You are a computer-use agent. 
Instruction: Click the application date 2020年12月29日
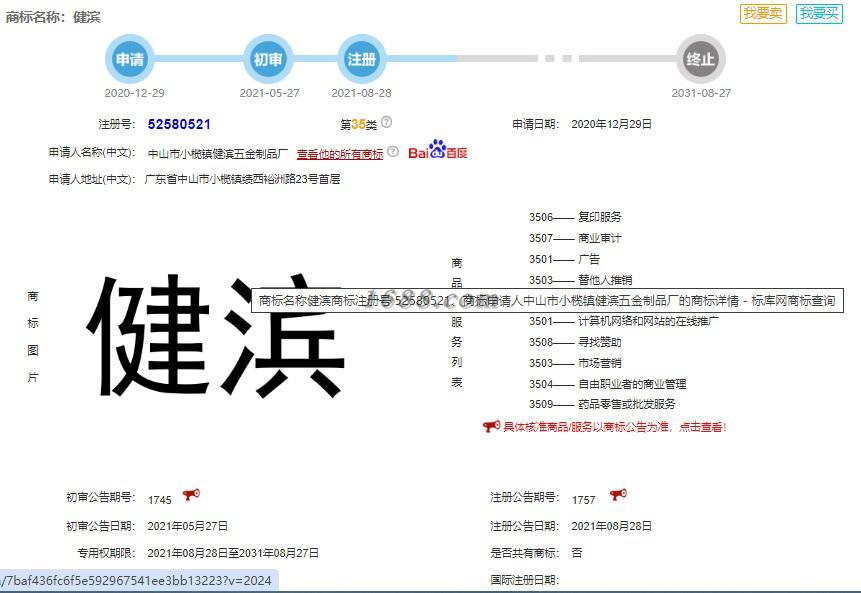point(611,124)
